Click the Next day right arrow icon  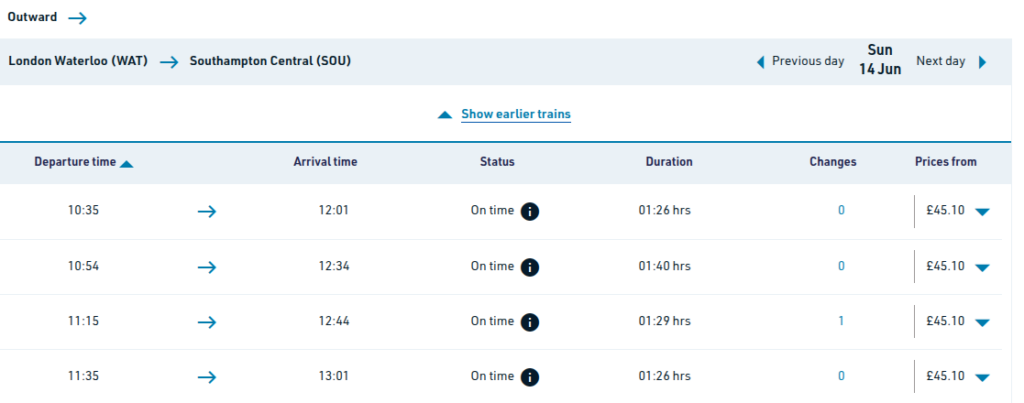[x=982, y=62]
